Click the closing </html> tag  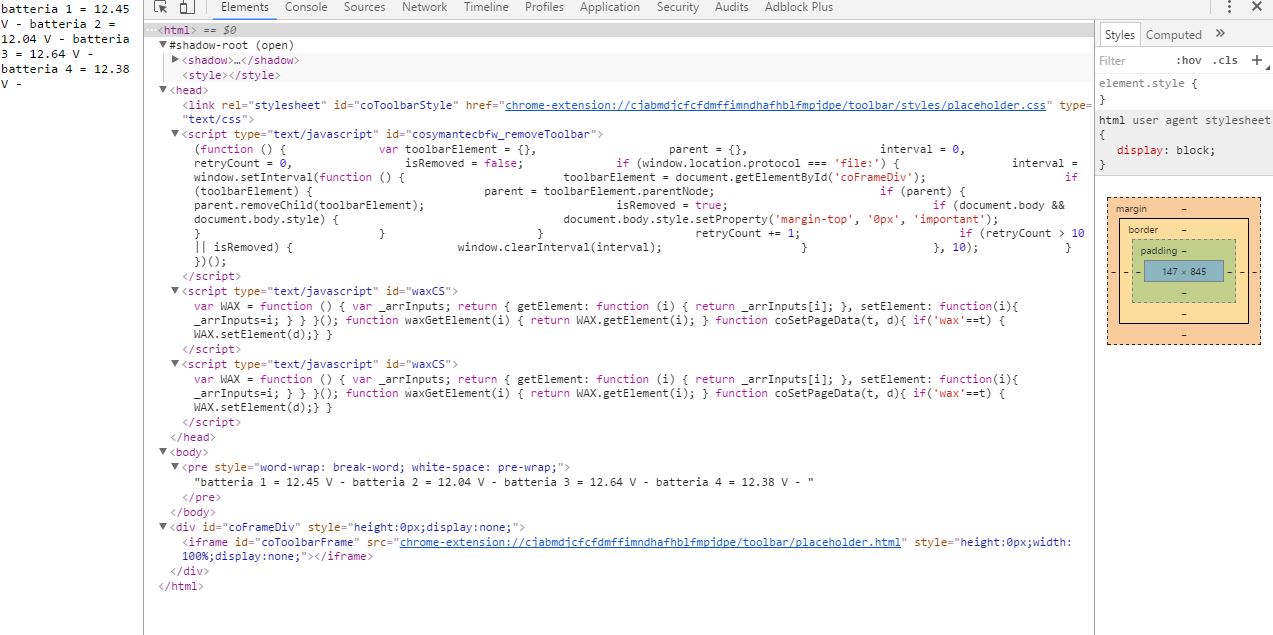click(181, 586)
